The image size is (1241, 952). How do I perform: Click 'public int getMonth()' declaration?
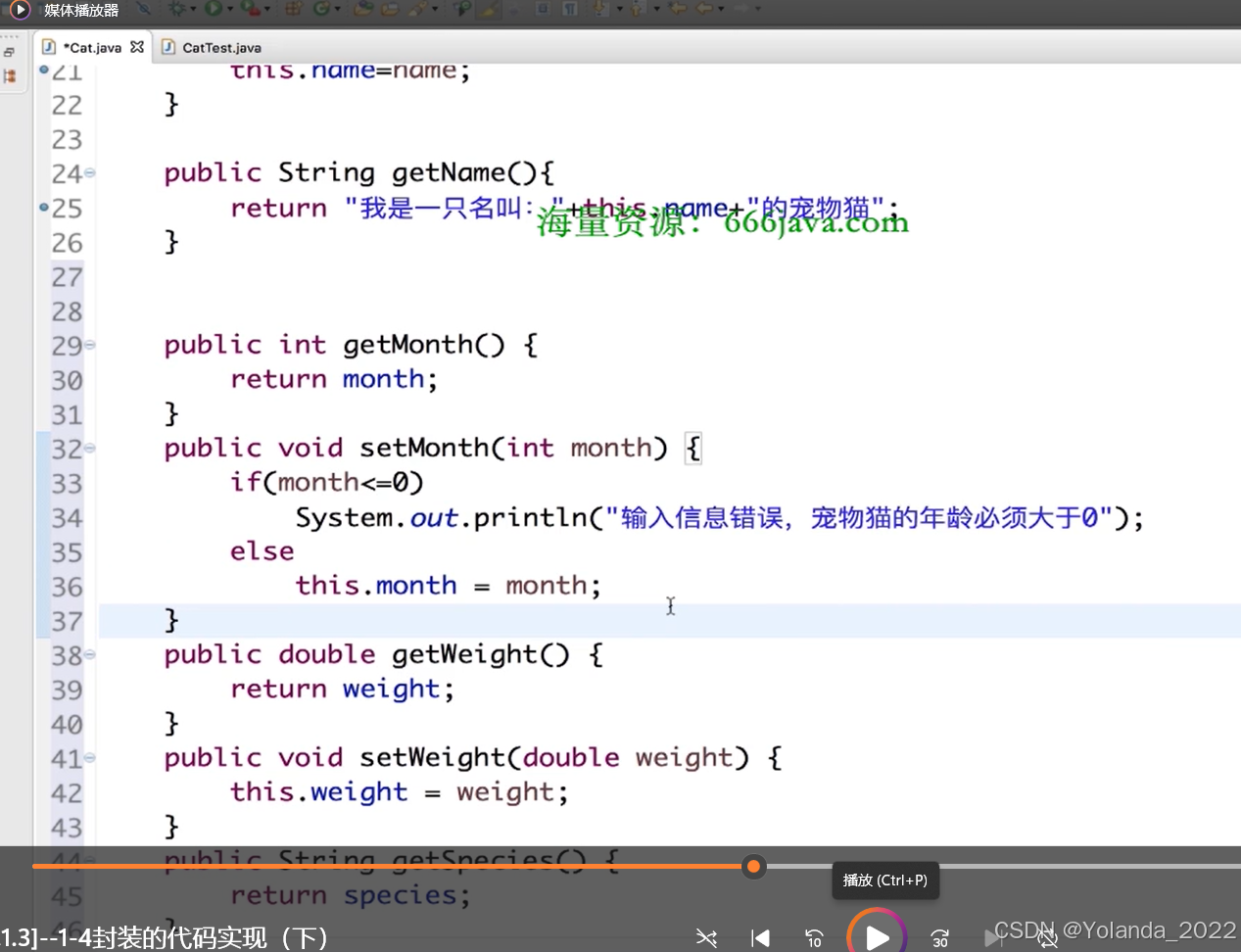334,345
